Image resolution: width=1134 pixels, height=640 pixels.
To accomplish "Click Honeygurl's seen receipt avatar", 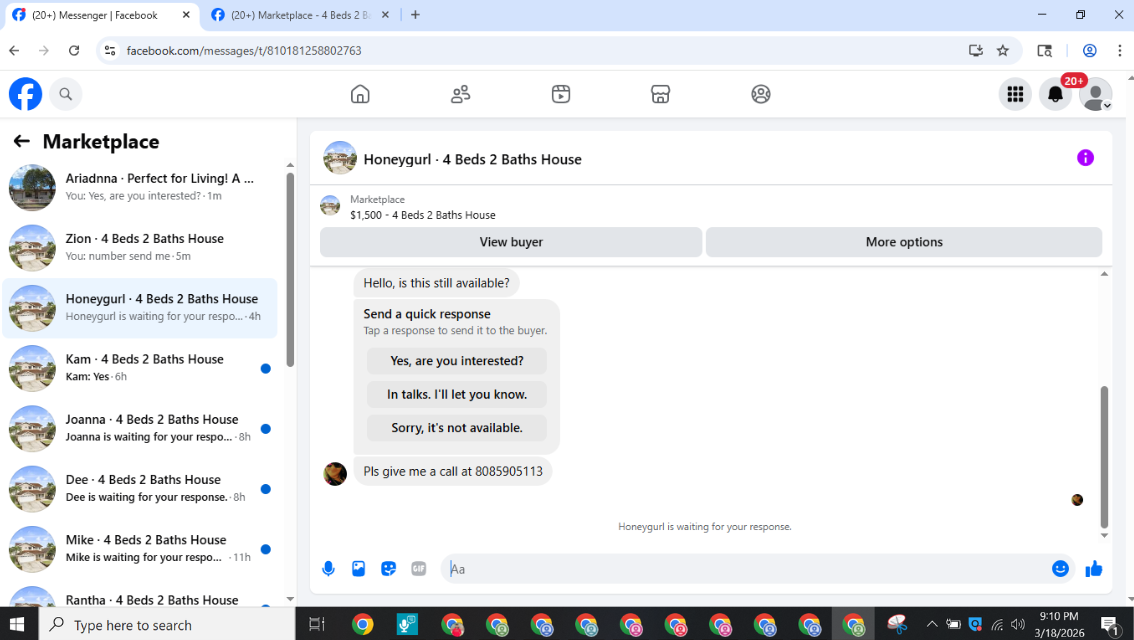I will 1077,500.
